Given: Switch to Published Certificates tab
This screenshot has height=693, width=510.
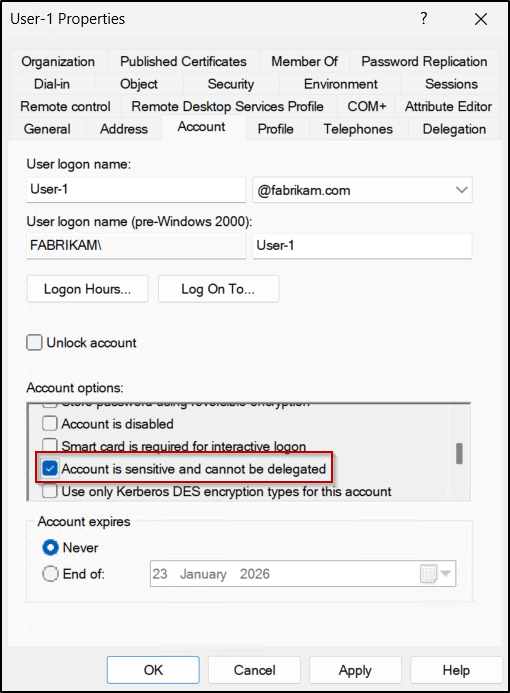Looking at the screenshot, I should tap(183, 61).
